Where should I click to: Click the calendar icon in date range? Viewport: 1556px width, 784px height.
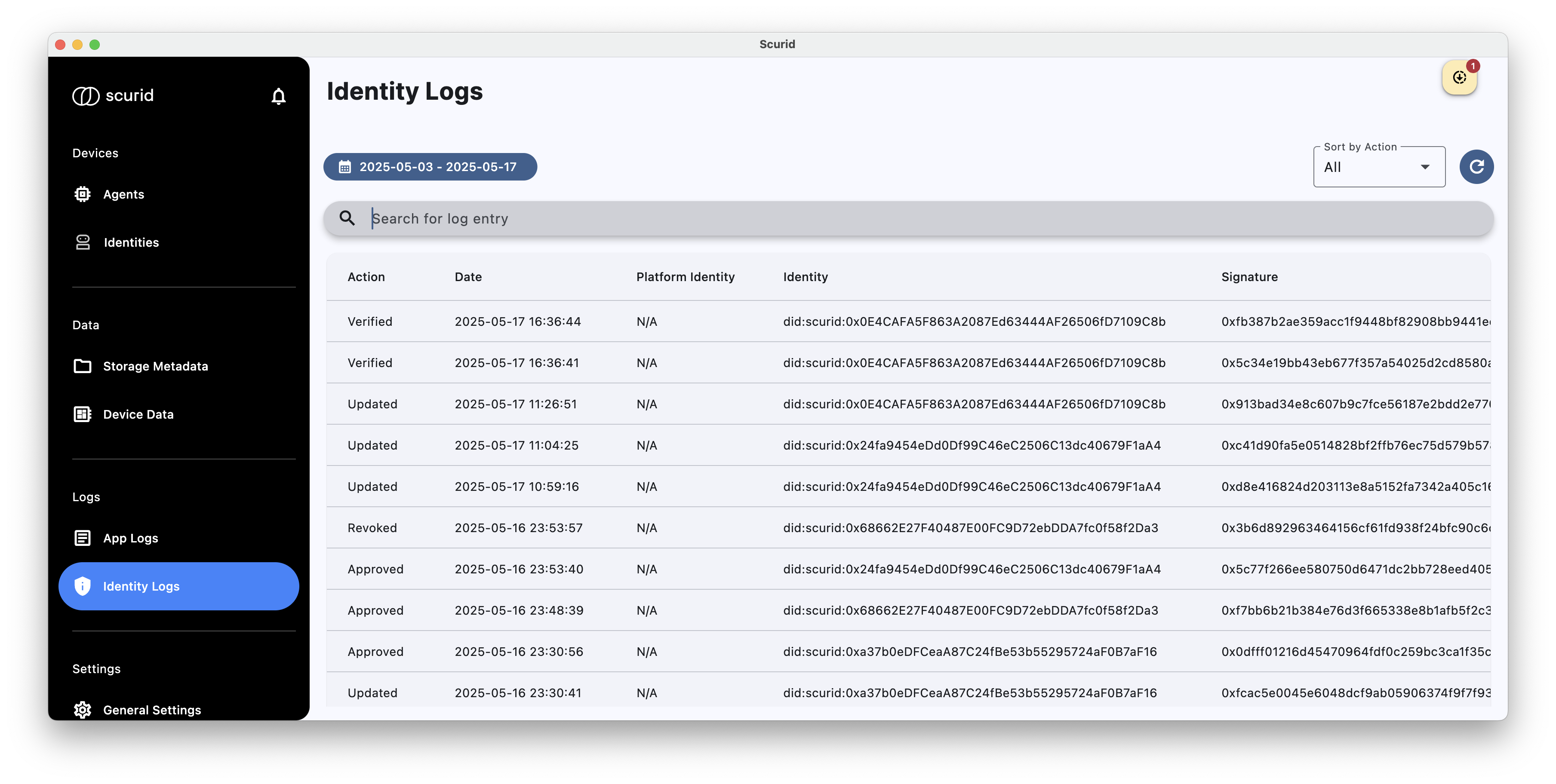tap(345, 167)
